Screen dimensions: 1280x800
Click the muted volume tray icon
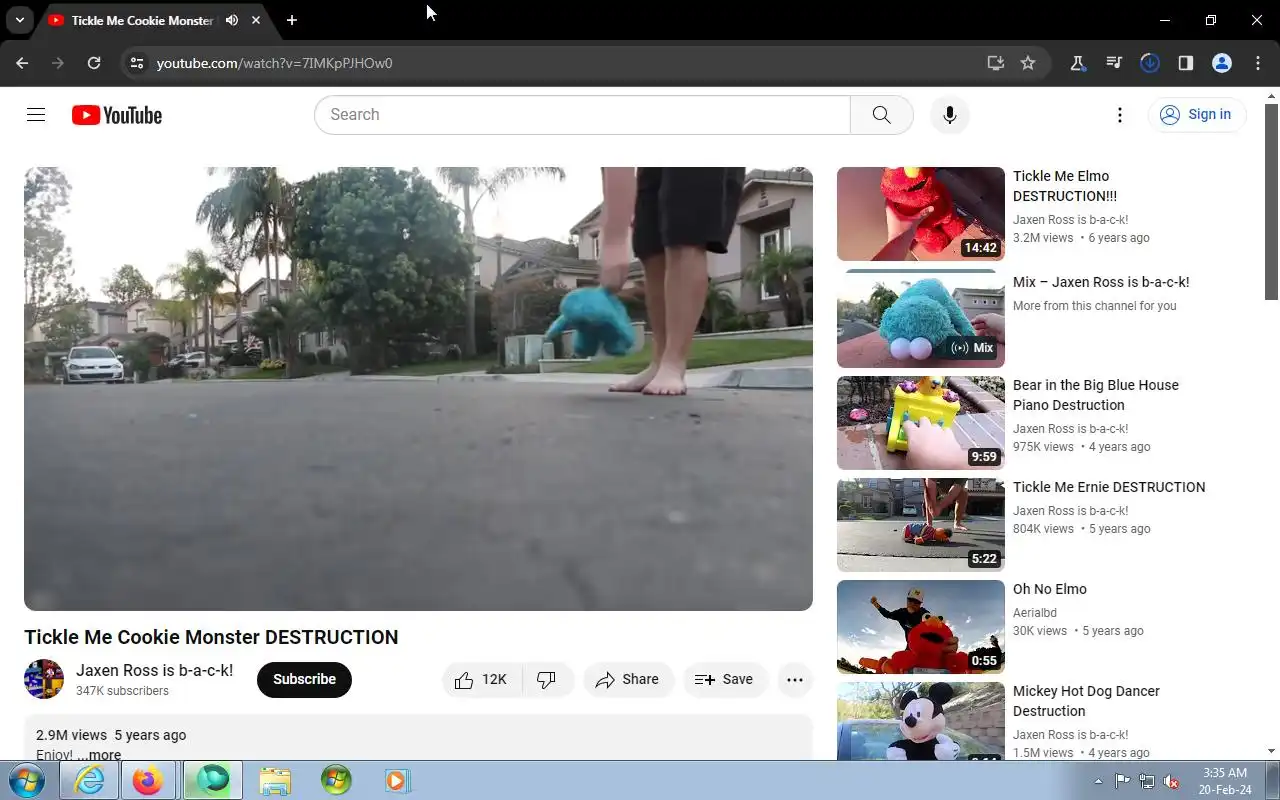(x=1171, y=781)
